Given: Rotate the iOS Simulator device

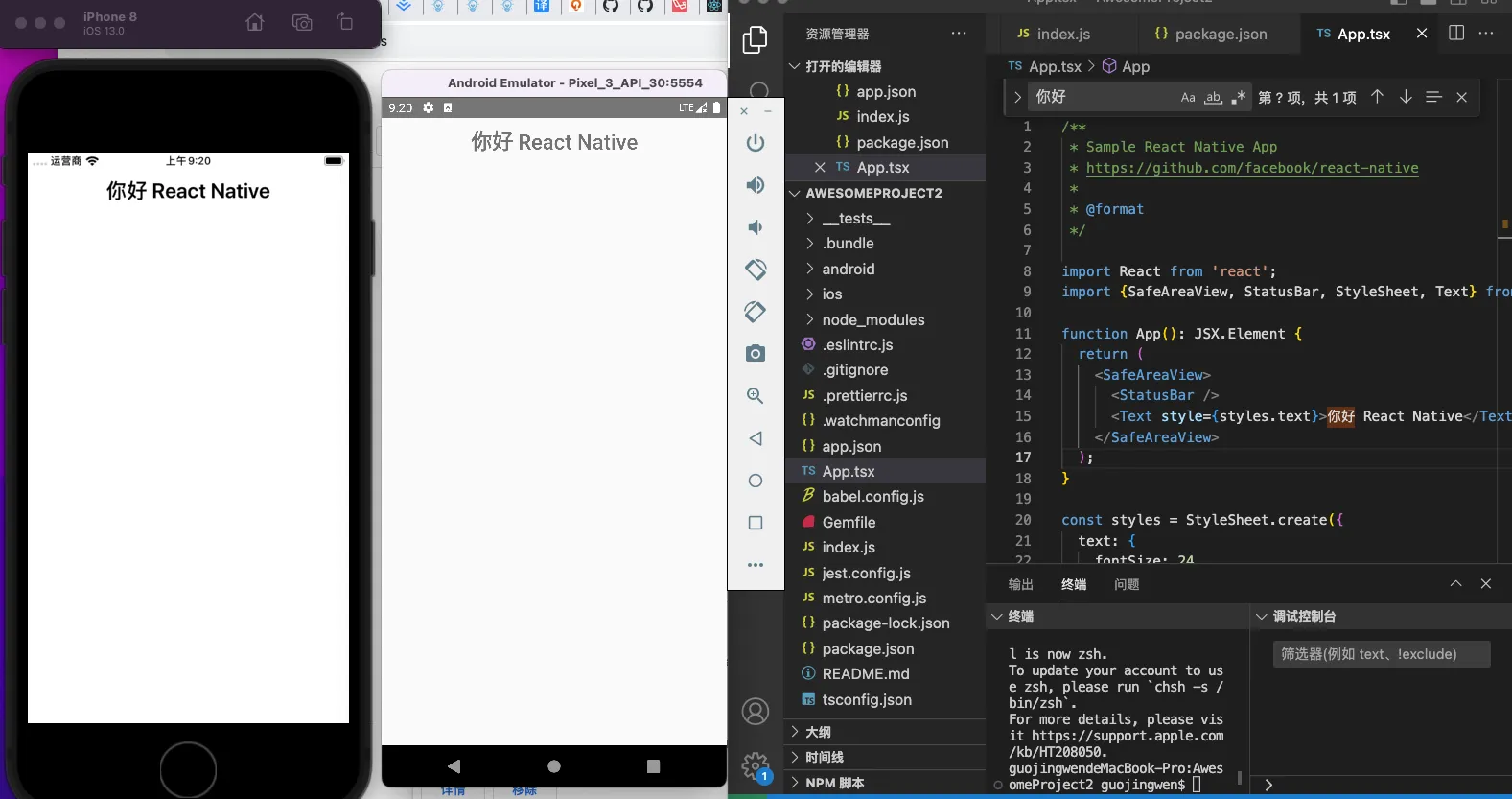Looking at the screenshot, I should [345, 22].
